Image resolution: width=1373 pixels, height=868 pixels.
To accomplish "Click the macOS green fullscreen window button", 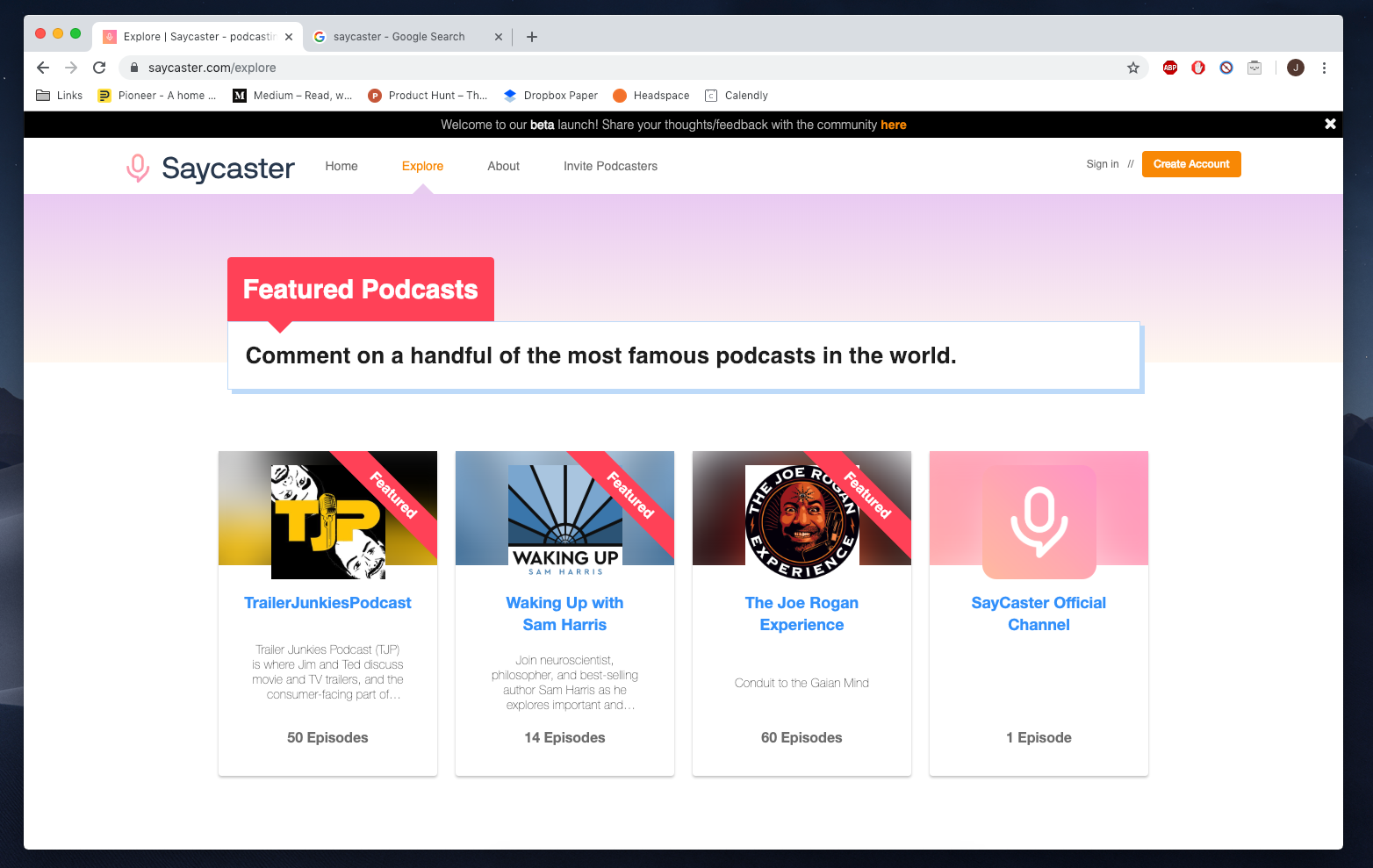I will (75, 33).
